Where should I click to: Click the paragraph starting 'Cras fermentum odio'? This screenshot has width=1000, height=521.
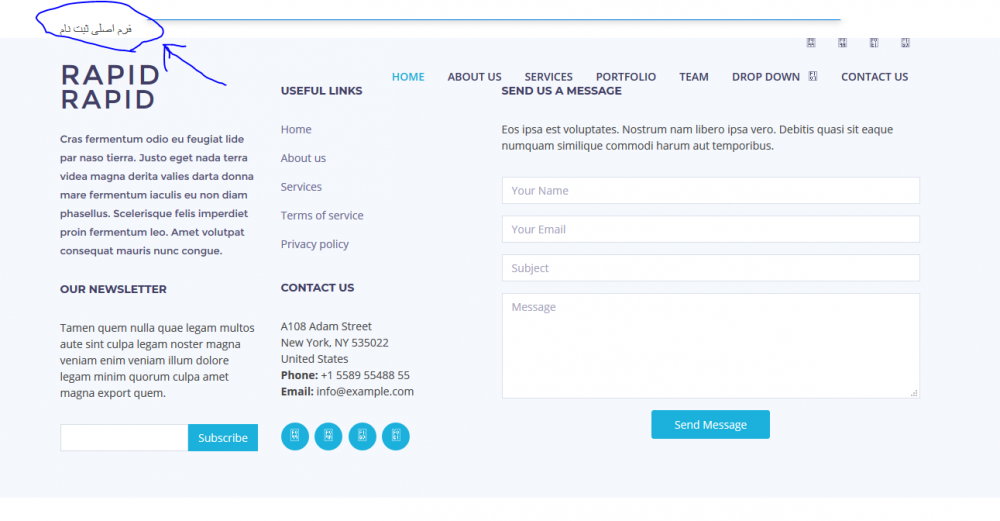pos(157,194)
